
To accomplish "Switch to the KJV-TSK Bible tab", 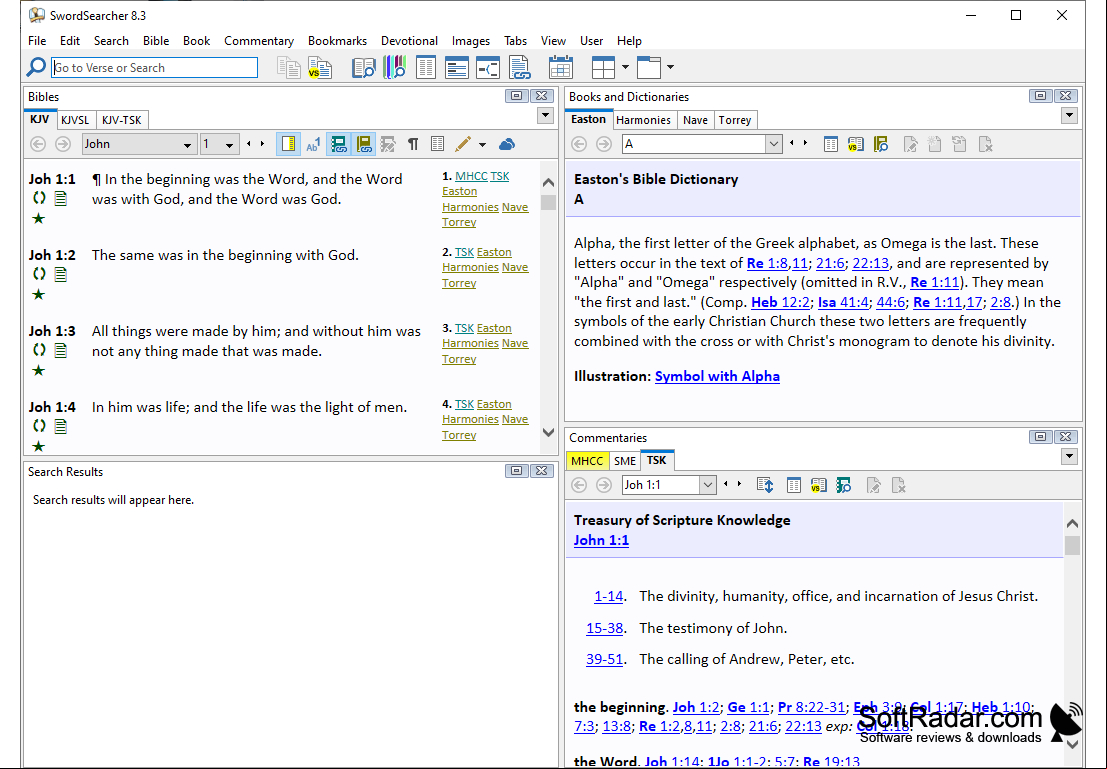I will coord(121,120).
